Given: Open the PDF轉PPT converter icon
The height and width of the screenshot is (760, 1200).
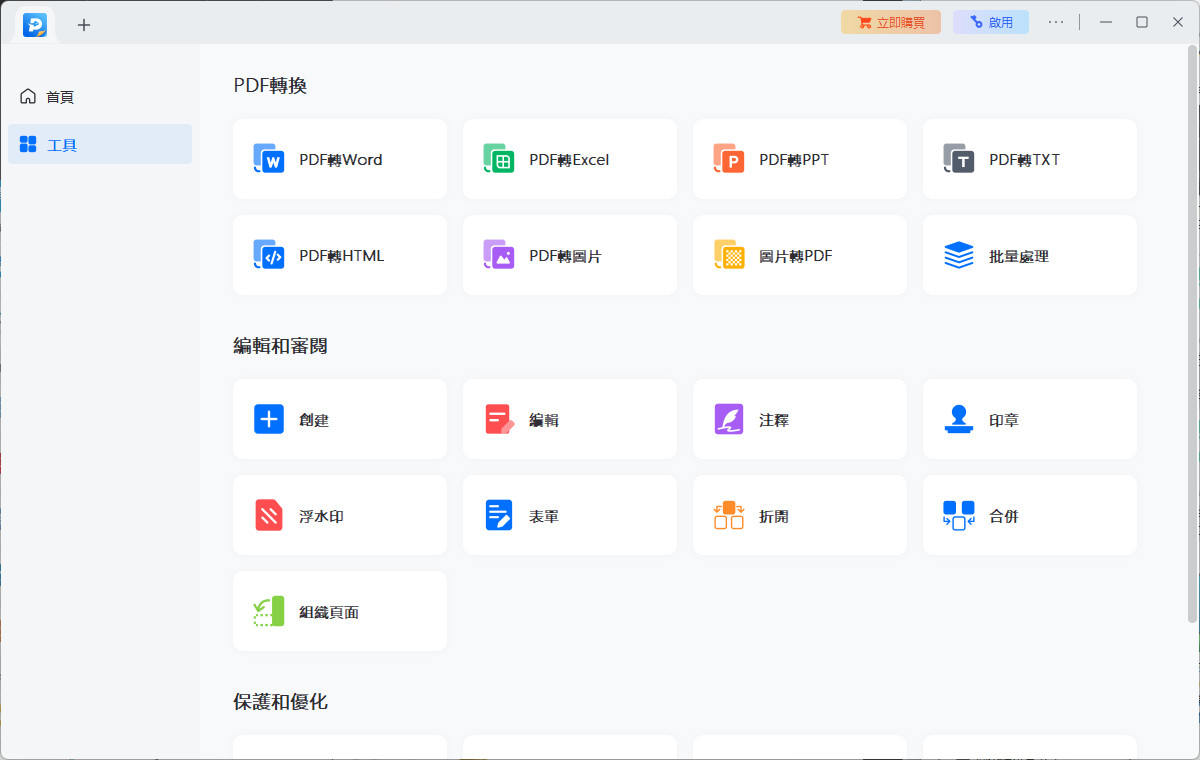Looking at the screenshot, I should [x=729, y=159].
